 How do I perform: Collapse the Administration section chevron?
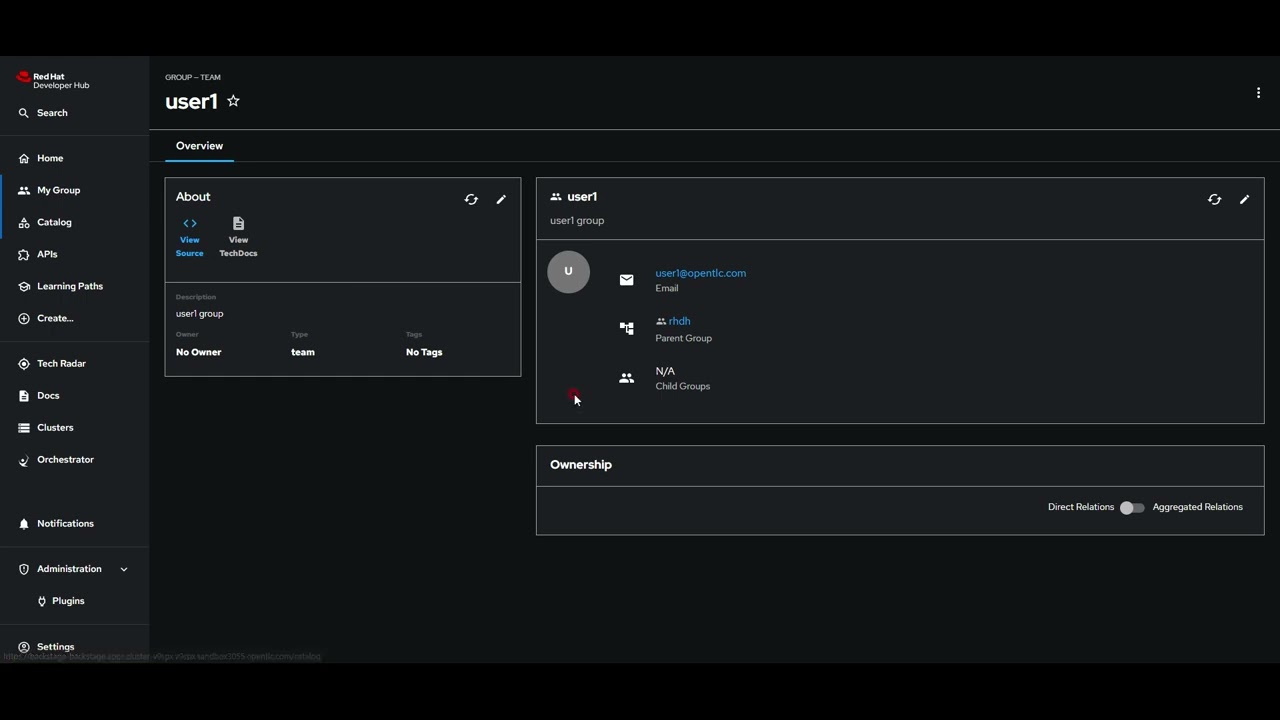point(124,569)
